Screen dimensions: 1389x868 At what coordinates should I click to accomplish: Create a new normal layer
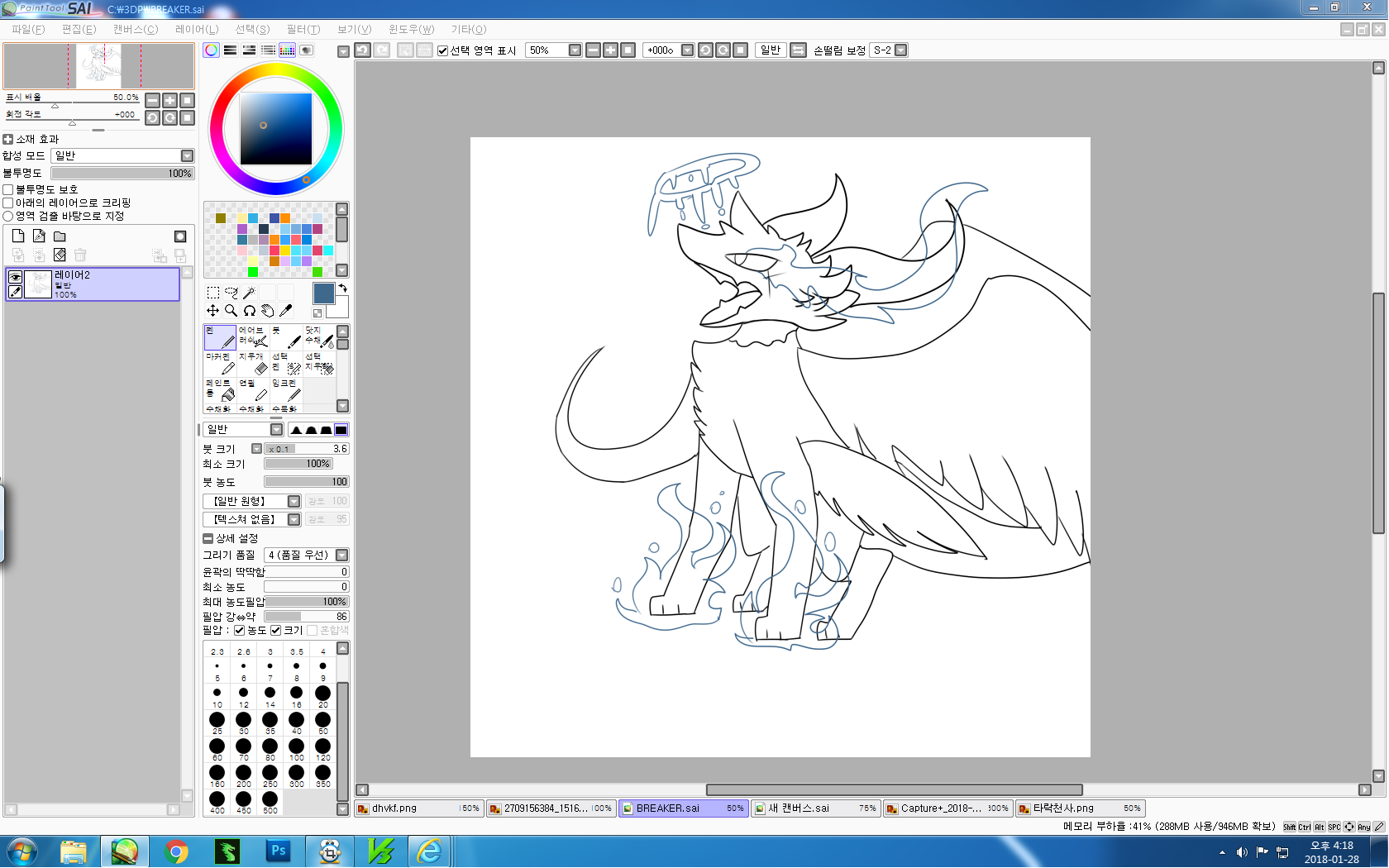[18, 236]
